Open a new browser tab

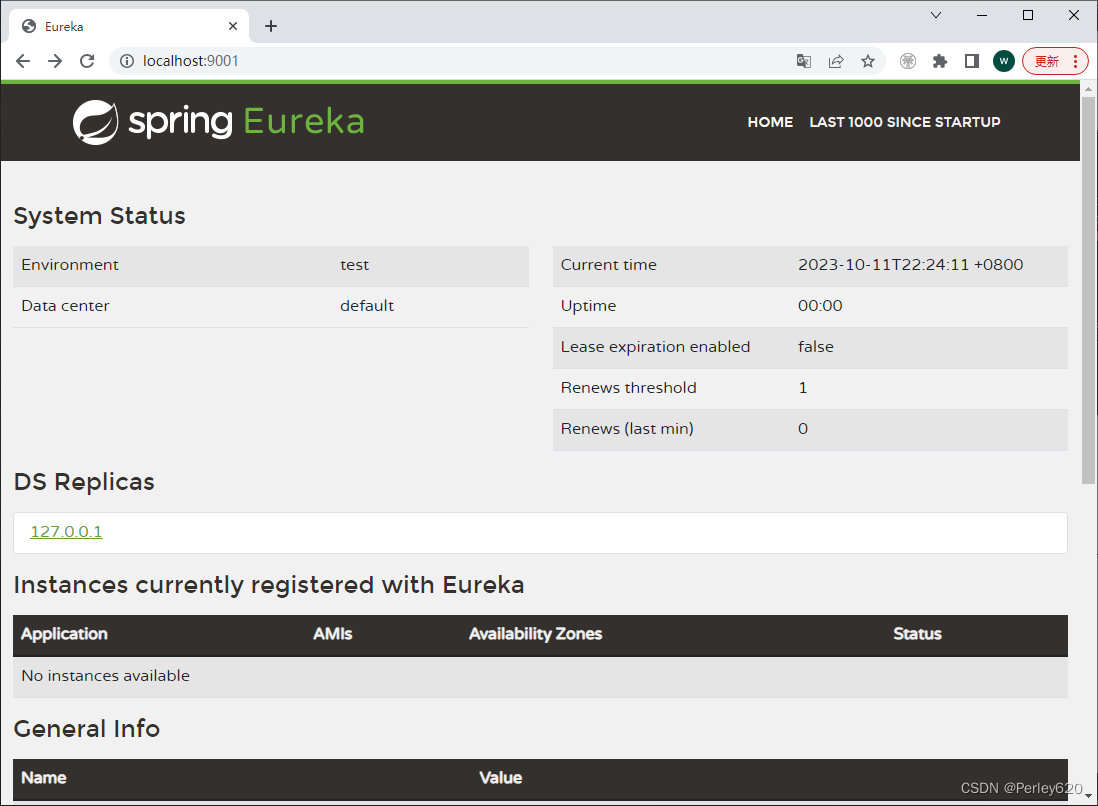tap(271, 26)
